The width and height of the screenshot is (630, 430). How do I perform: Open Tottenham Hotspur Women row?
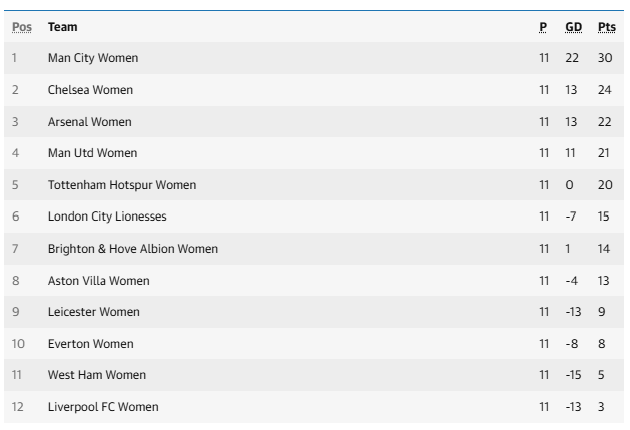click(x=122, y=185)
